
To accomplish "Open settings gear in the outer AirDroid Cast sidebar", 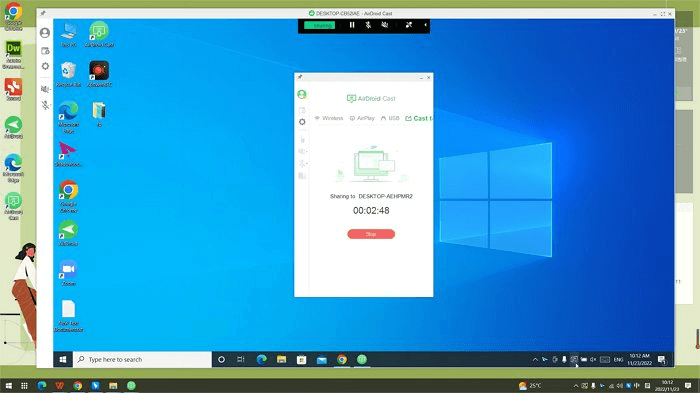I will (x=45, y=66).
